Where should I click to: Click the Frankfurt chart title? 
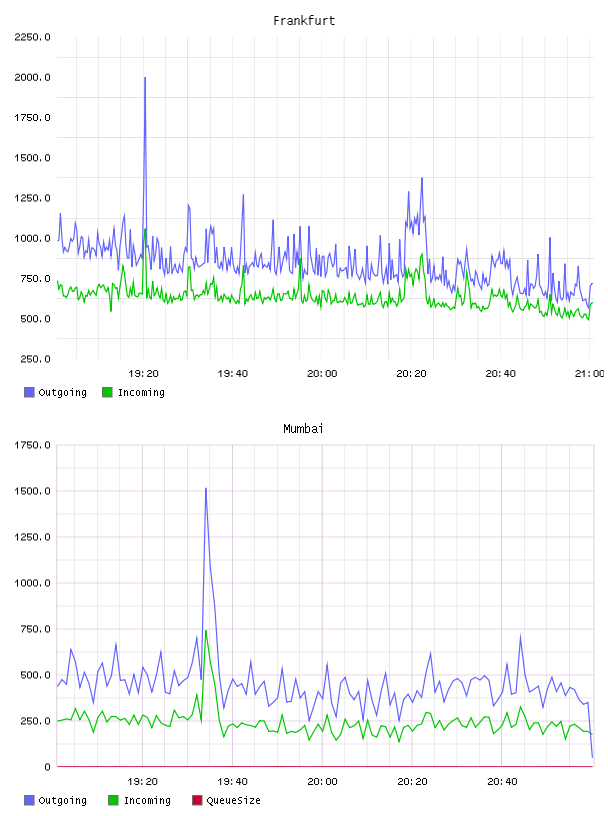[x=304, y=21]
